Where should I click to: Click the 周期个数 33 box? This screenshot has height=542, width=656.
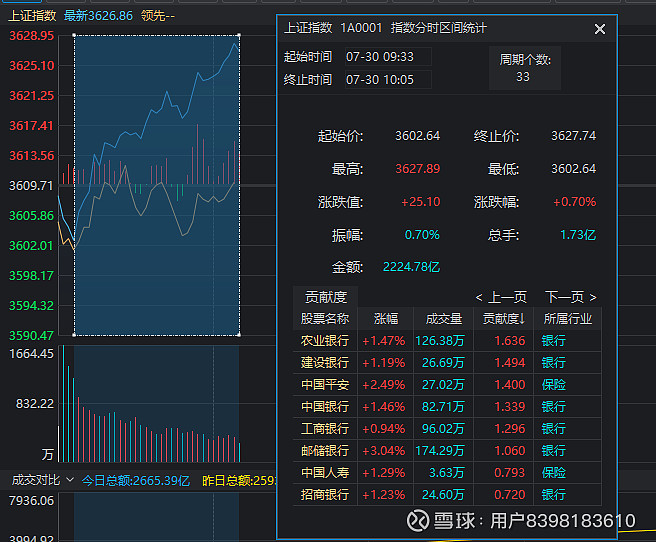[525, 68]
